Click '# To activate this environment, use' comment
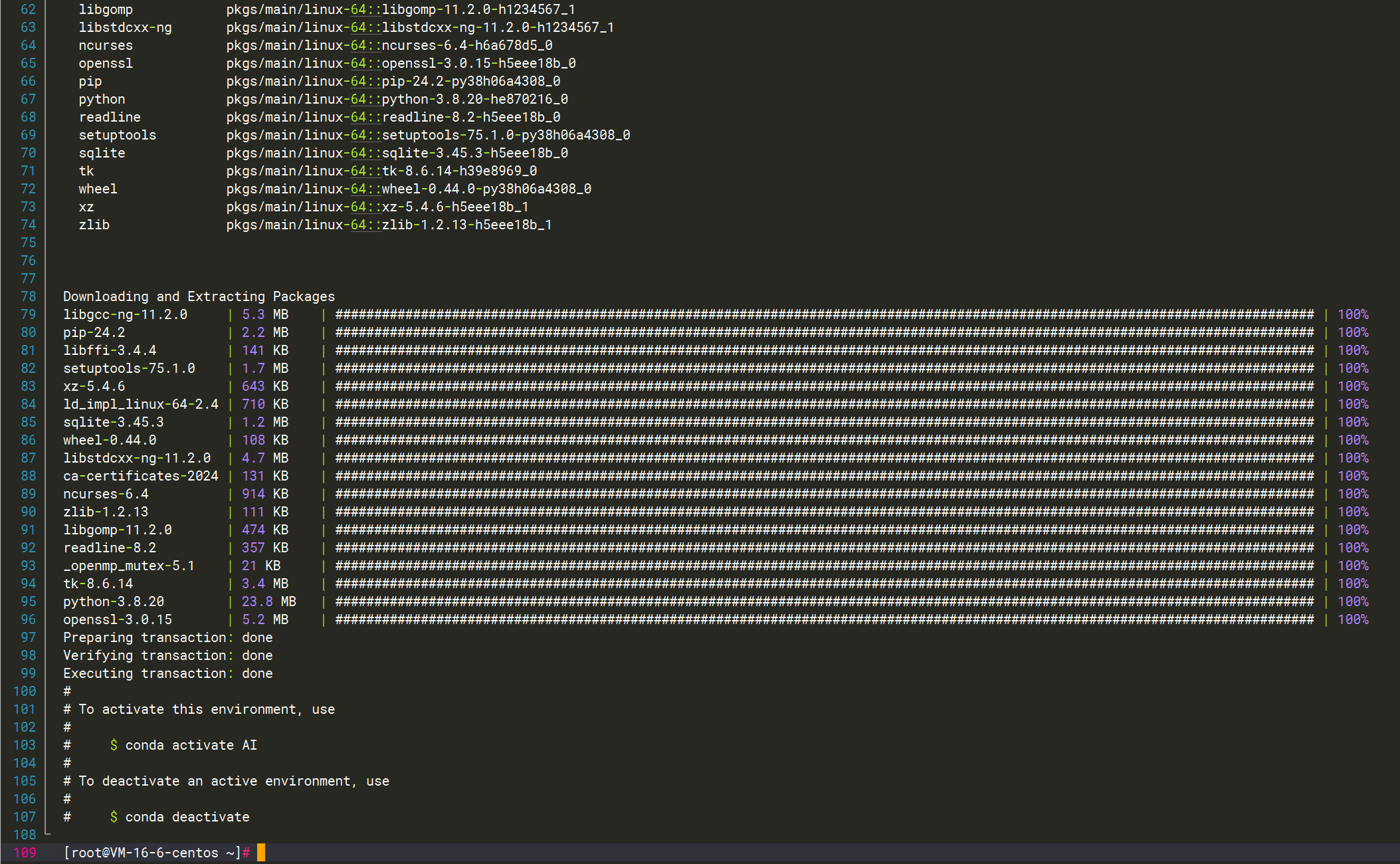Screen dimensions: 1400x864 coord(199,709)
